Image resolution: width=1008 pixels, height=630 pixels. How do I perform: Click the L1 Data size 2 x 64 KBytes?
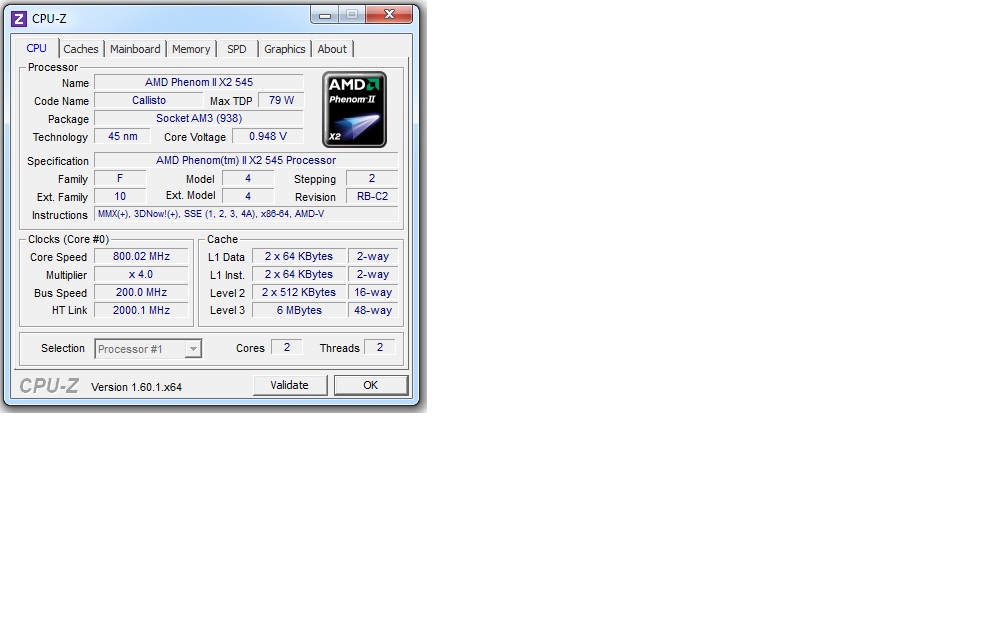[299, 256]
